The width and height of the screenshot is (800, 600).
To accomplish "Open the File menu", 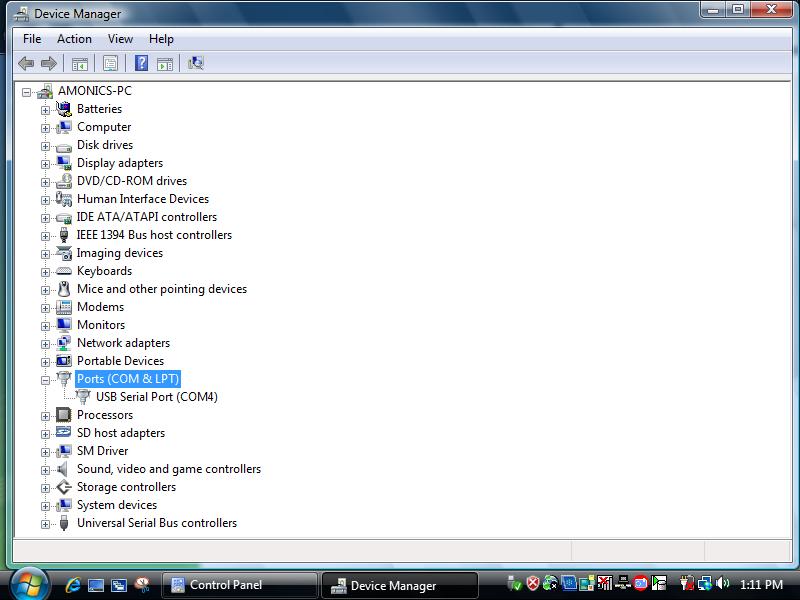I will 32,39.
